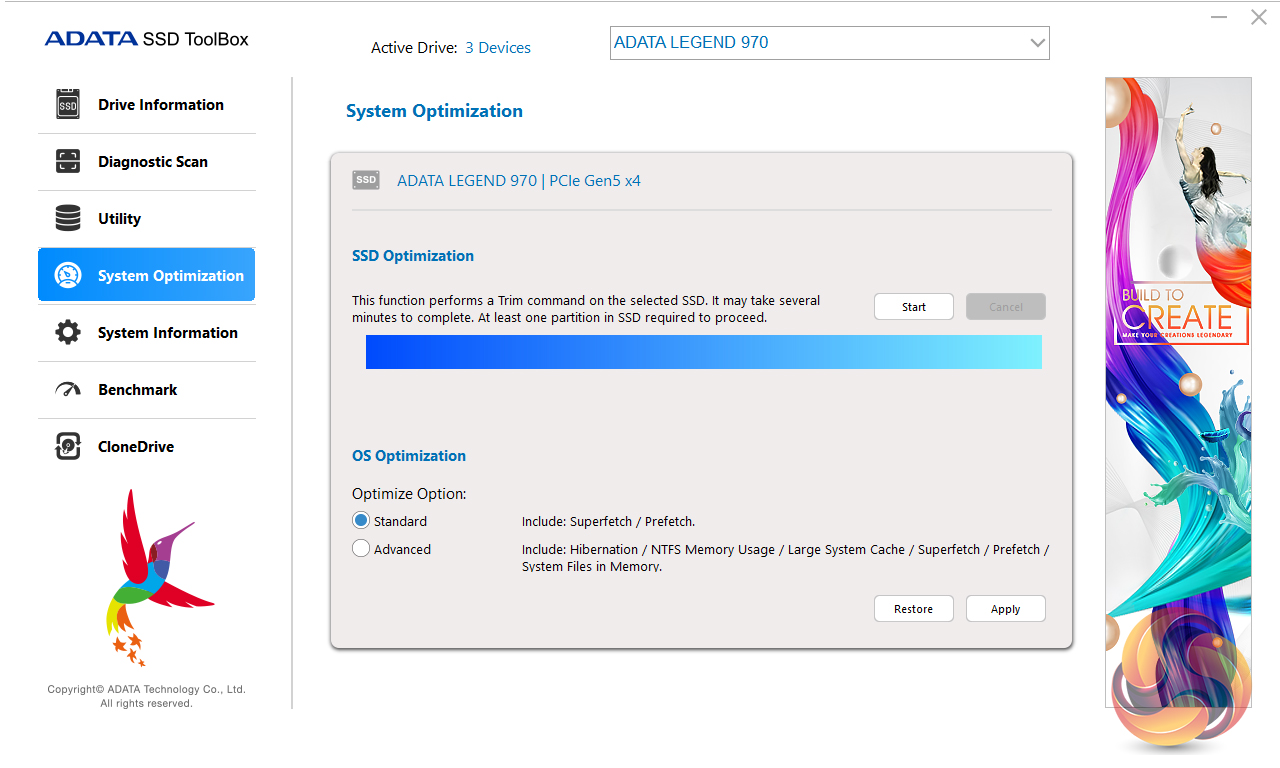Click the 'Active Drive:' label
Image resolution: width=1280 pixels, height=768 pixels.
pos(414,48)
